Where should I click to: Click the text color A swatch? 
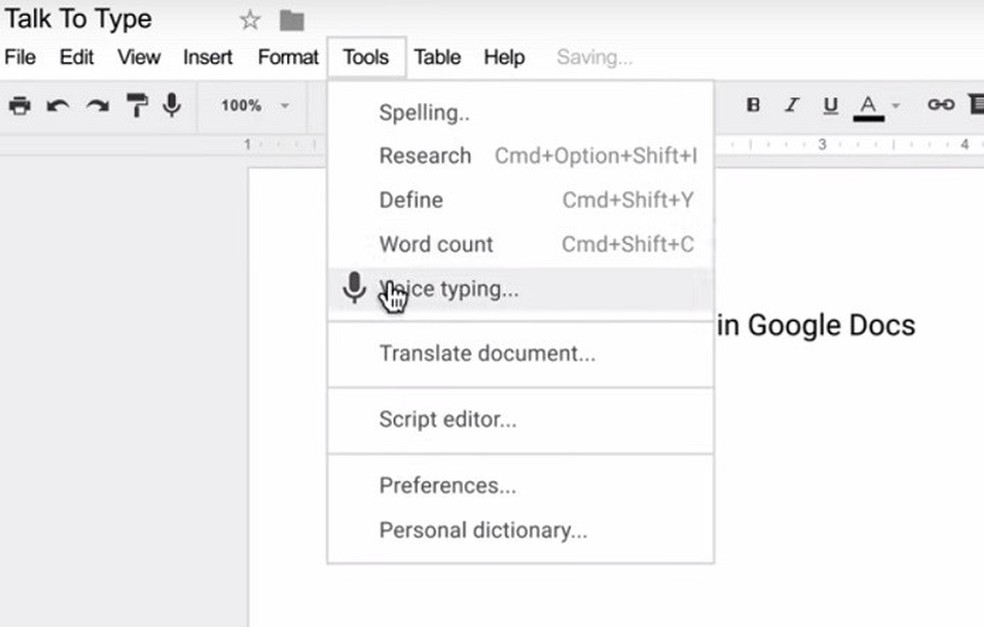click(x=868, y=105)
